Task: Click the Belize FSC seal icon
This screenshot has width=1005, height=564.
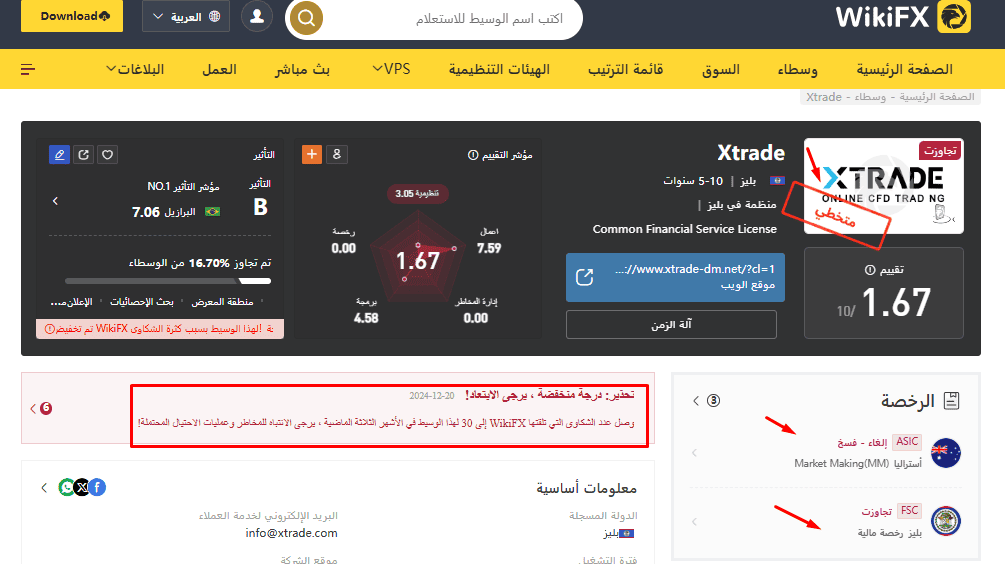Action: tap(945, 521)
